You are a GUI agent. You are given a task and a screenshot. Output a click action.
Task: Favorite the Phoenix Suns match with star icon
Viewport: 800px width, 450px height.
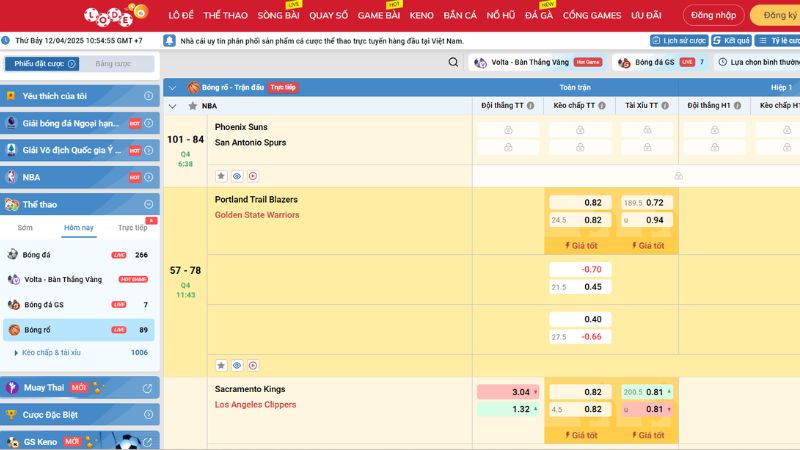(221, 176)
